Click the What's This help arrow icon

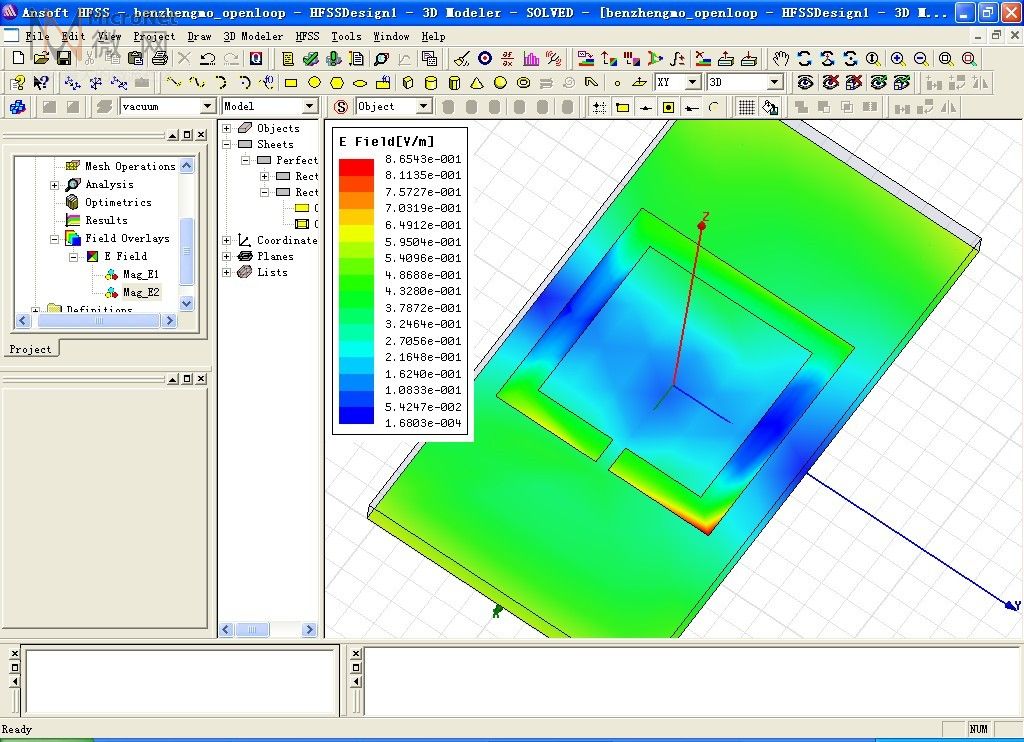[40, 83]
